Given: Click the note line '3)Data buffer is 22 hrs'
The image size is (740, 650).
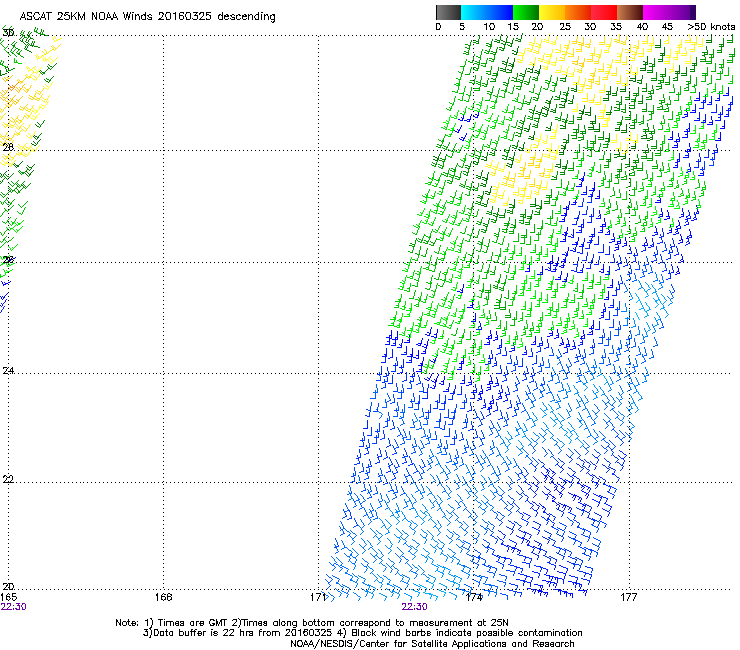Looking at the screenshot, I should pos(362,633).
